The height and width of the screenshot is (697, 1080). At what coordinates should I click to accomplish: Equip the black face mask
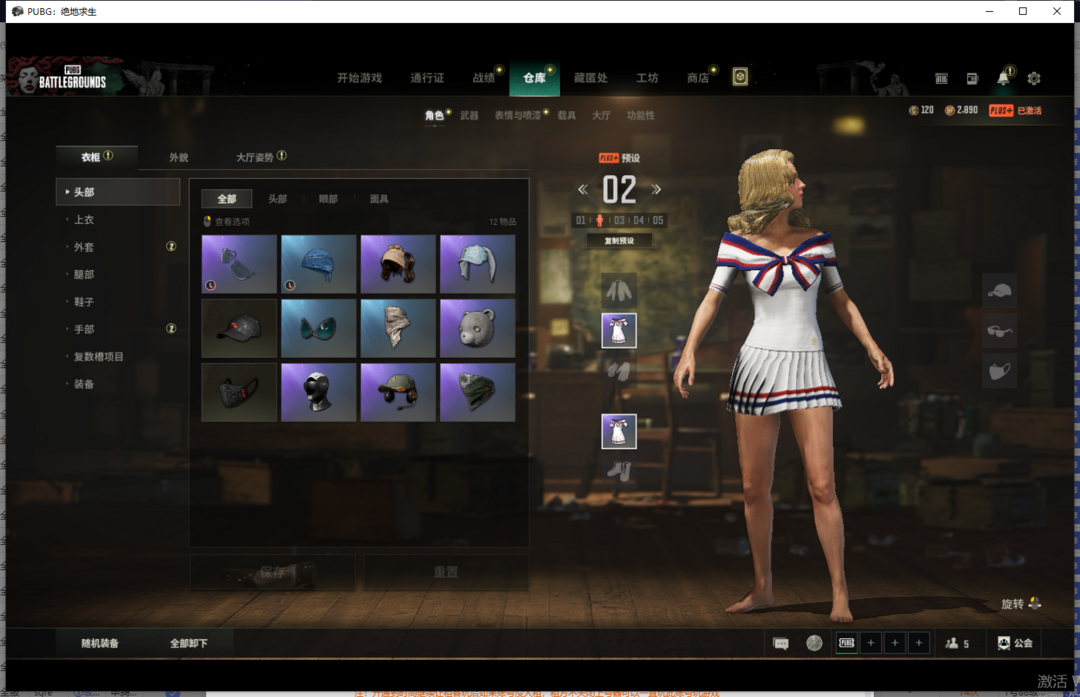[x=239, y=392]
